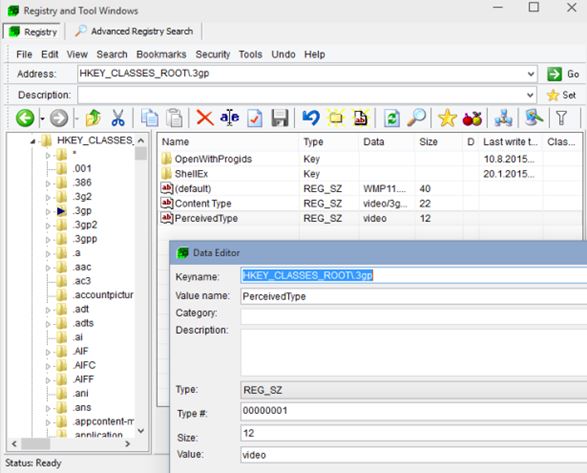This screenshot has width=587, height=473.
Task: Click the tree scrollbar down arrow
Action: [141, 431]
